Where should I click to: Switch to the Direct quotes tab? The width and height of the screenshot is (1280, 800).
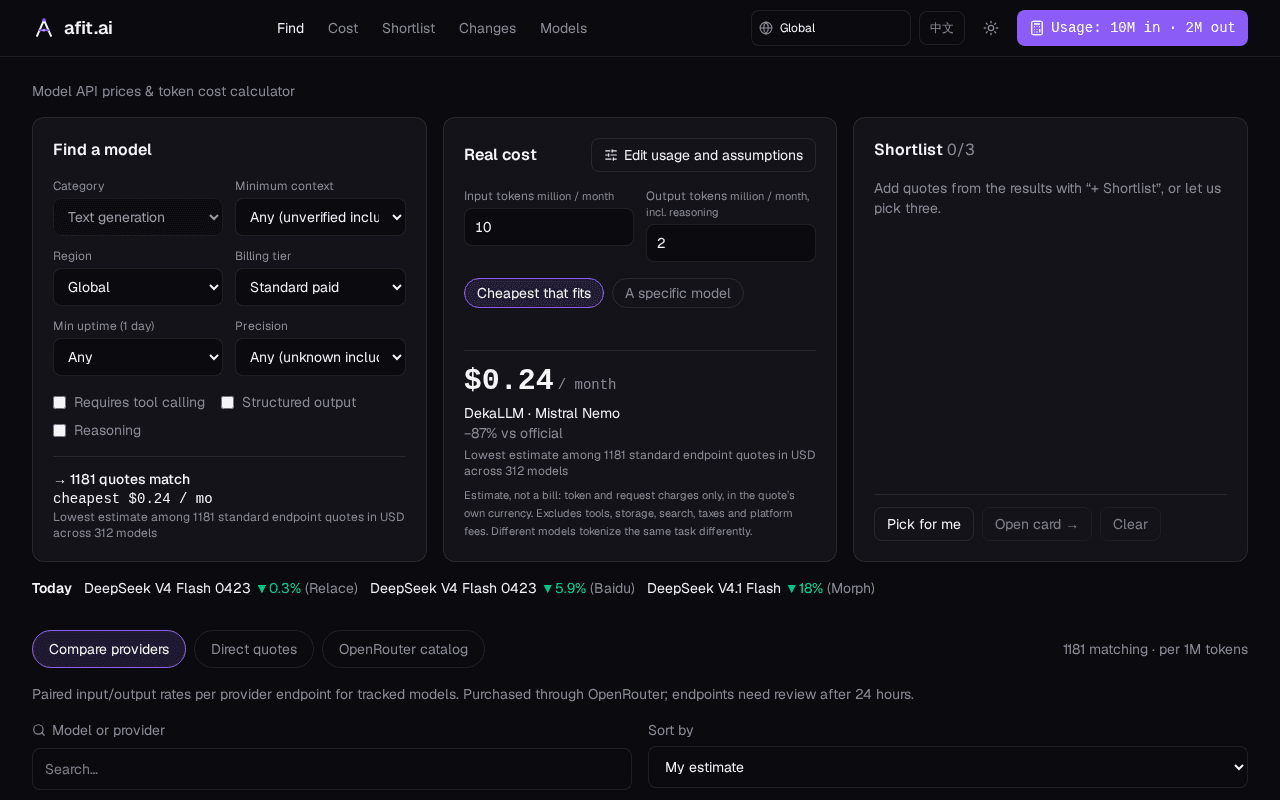(x=254, y=649)
